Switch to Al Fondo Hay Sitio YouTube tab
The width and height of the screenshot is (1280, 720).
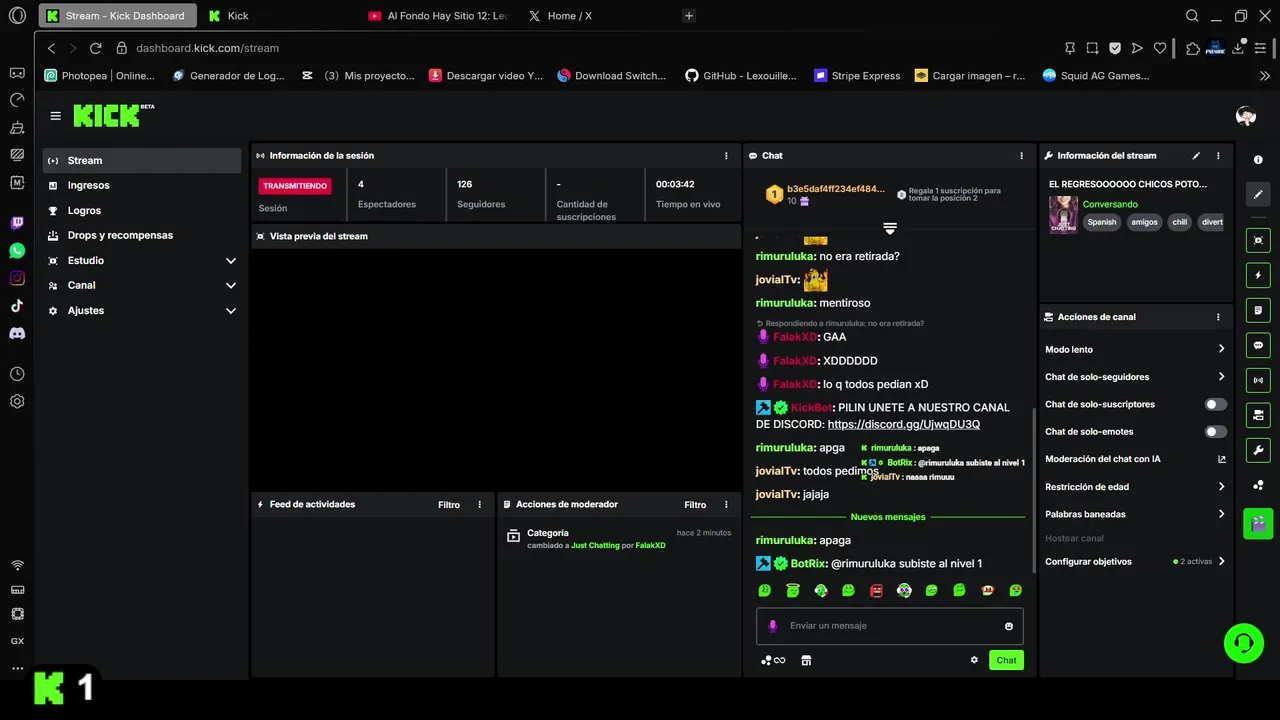438,16
